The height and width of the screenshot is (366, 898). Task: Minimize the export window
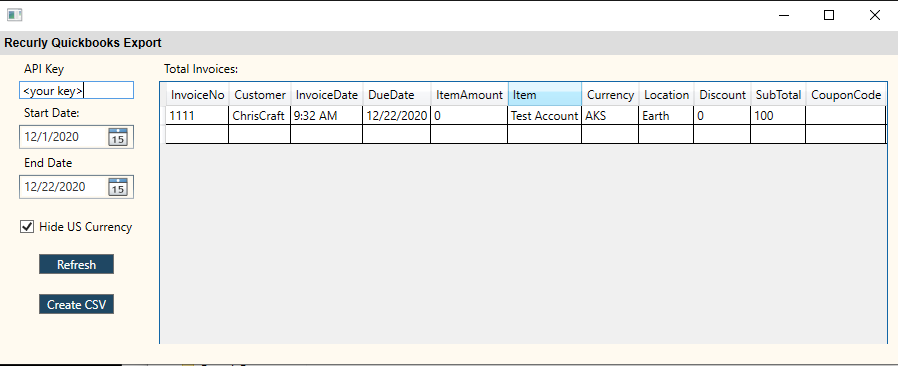pyautogui.click(x=784, y=15)
